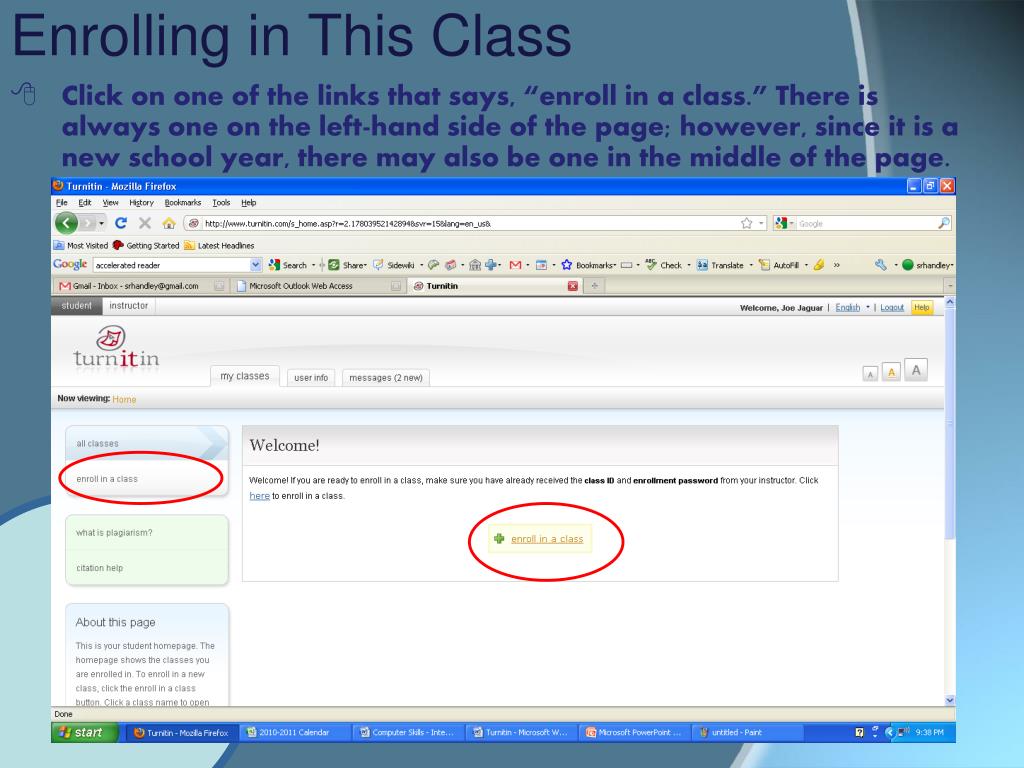Click the Windows start button
The width and height of the screenshot is (1024, 768).
[84, 733]
